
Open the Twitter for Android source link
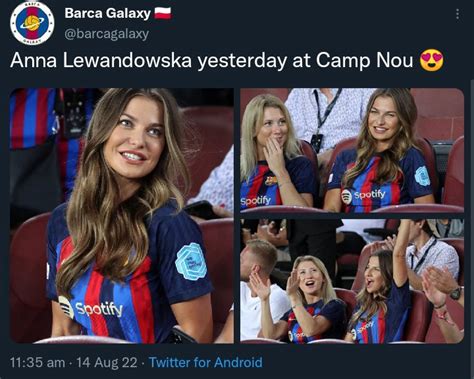[x=206, y=362]
